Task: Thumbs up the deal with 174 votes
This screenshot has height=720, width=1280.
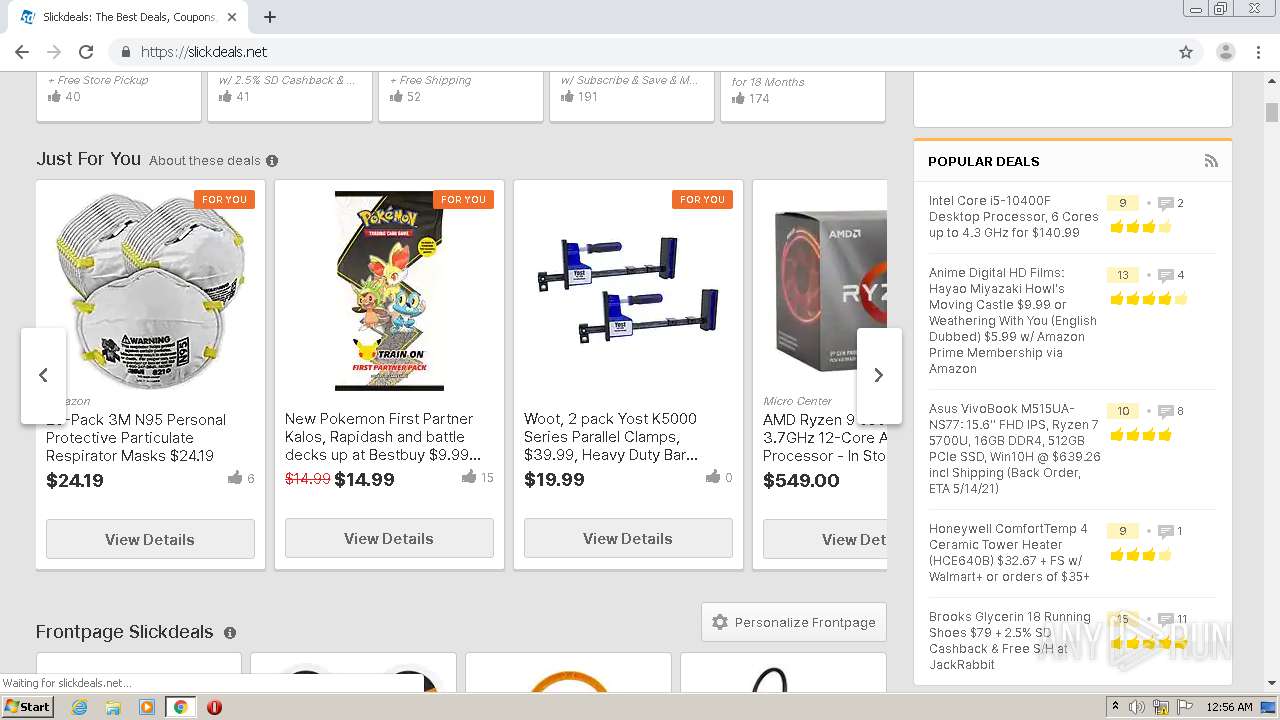Action: pyautogui.click(x=738, y=98)
